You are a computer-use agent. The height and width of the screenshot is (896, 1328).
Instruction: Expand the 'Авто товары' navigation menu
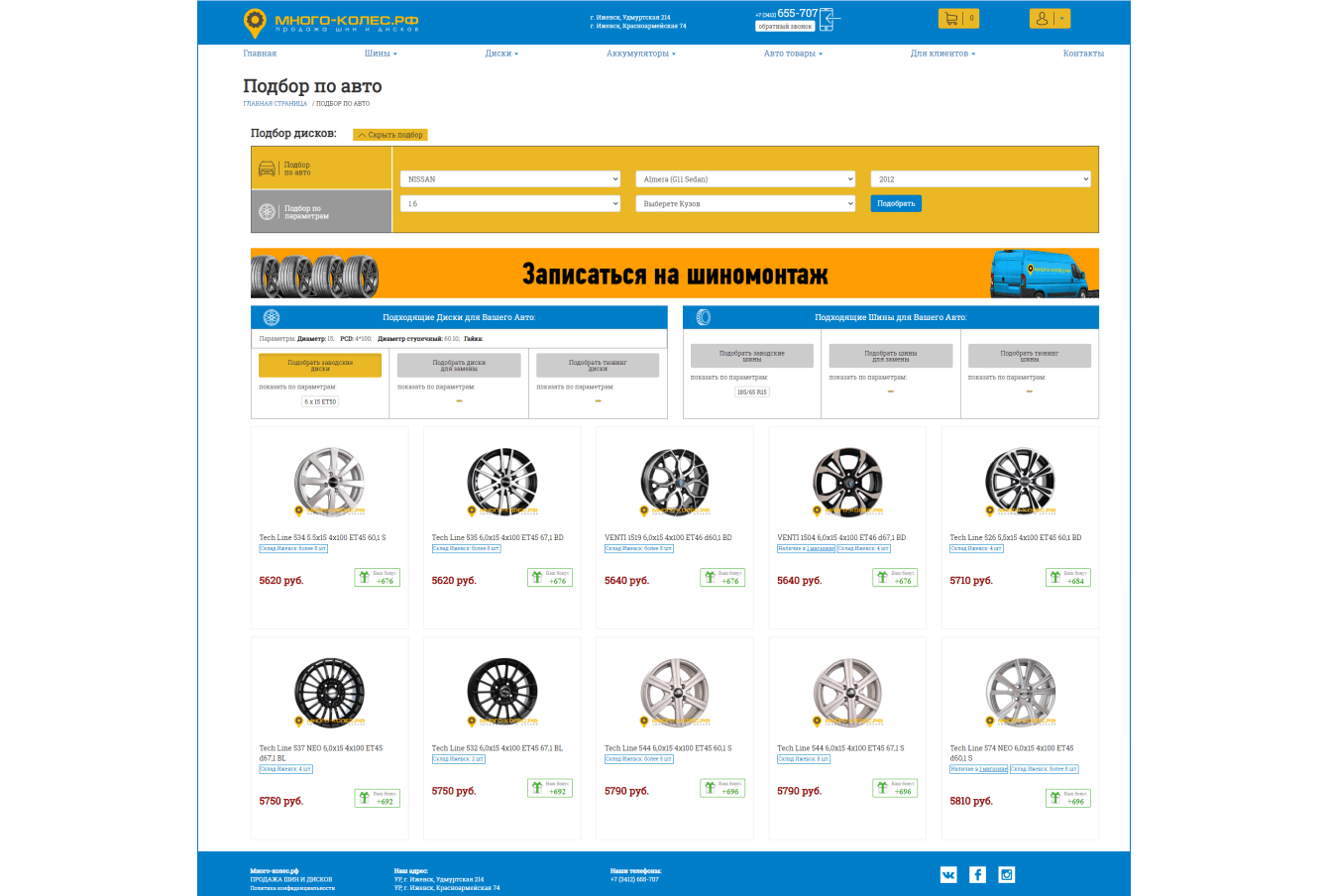[793, 54]
